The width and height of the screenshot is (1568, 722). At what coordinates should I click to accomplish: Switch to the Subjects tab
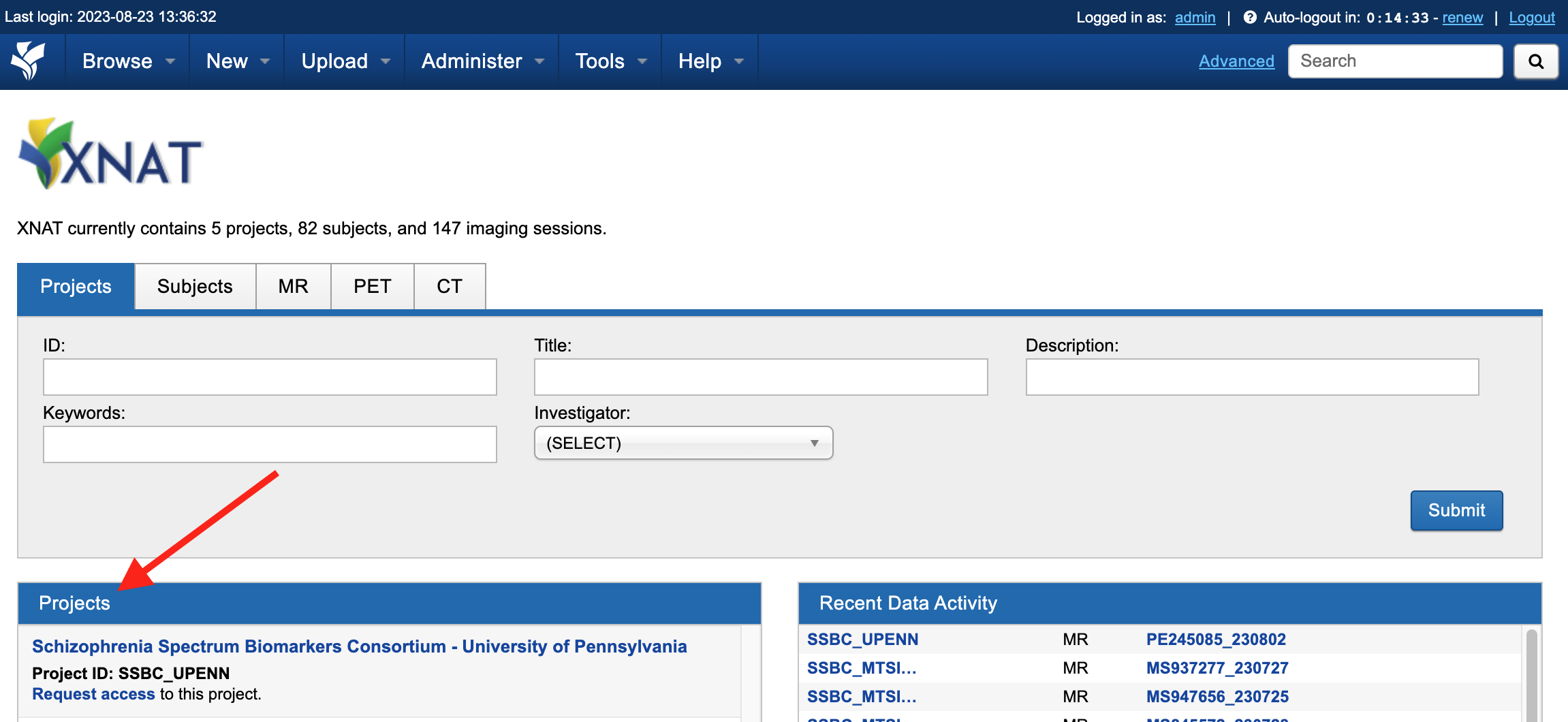[195, 286]
